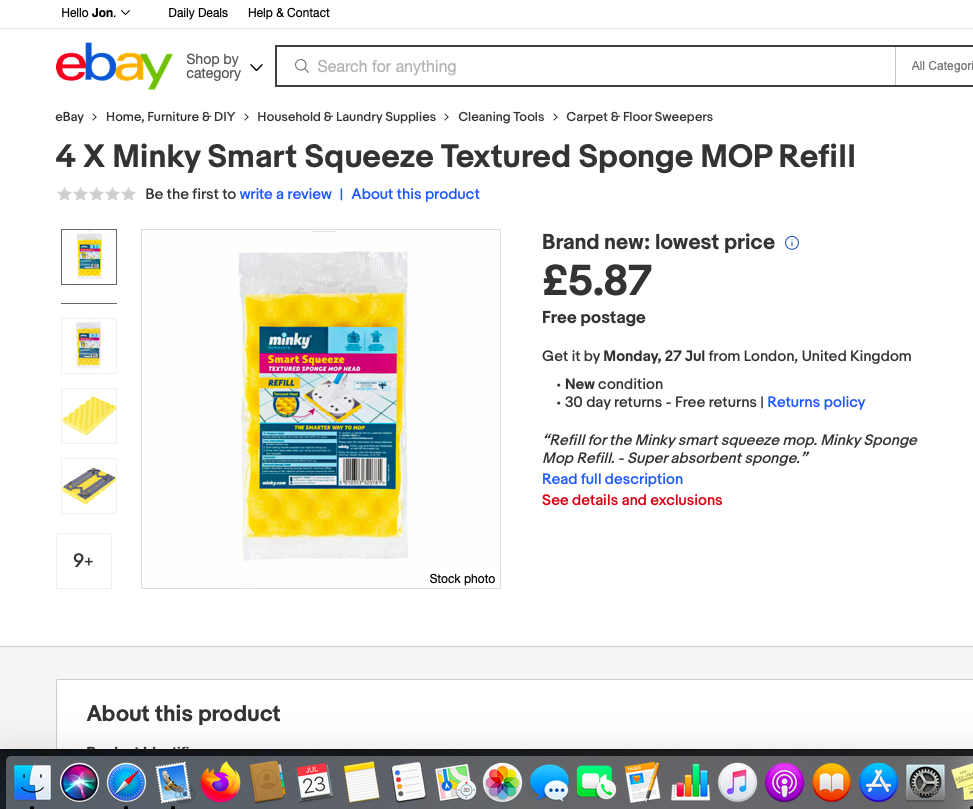Image resolution: width=973 pixels, height=809 pixels.
Task: Open Messages from the Dock
Action: 550,783
